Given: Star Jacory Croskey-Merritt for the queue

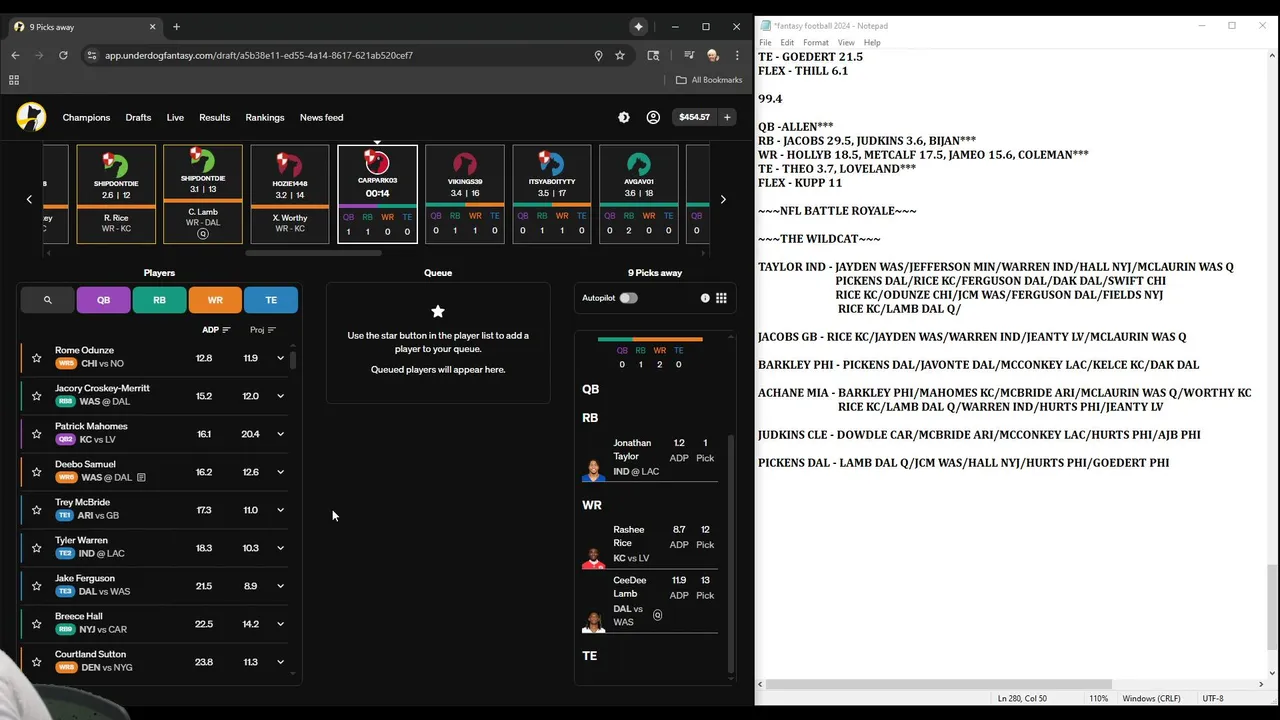Looking at the screenshot, I should tap(37, 396).
